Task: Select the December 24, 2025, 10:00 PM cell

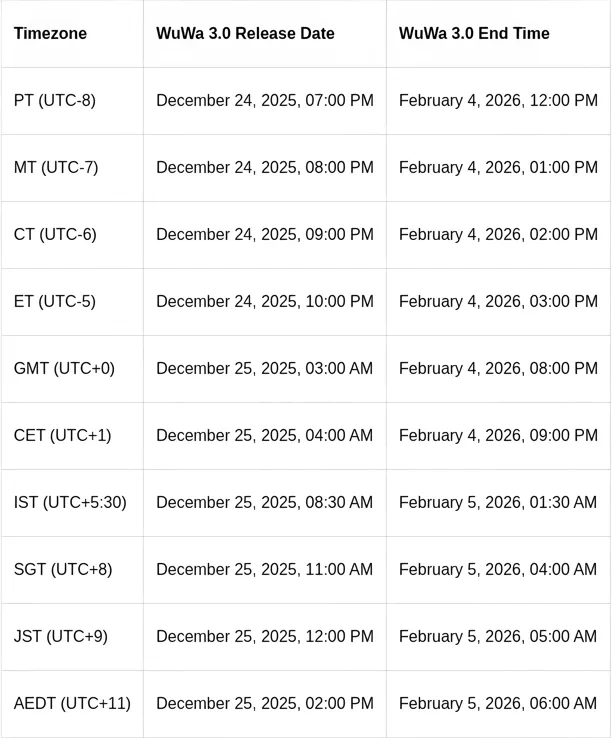Action: 265,301
